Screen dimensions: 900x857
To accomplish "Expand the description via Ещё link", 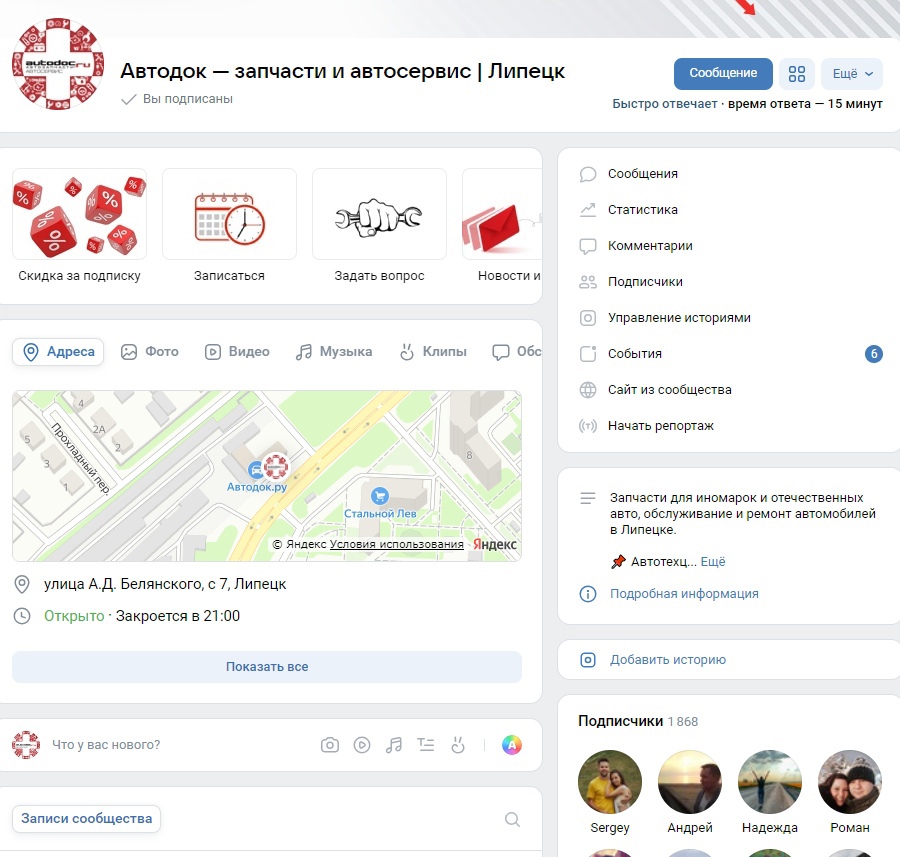I will pos(713,562).
